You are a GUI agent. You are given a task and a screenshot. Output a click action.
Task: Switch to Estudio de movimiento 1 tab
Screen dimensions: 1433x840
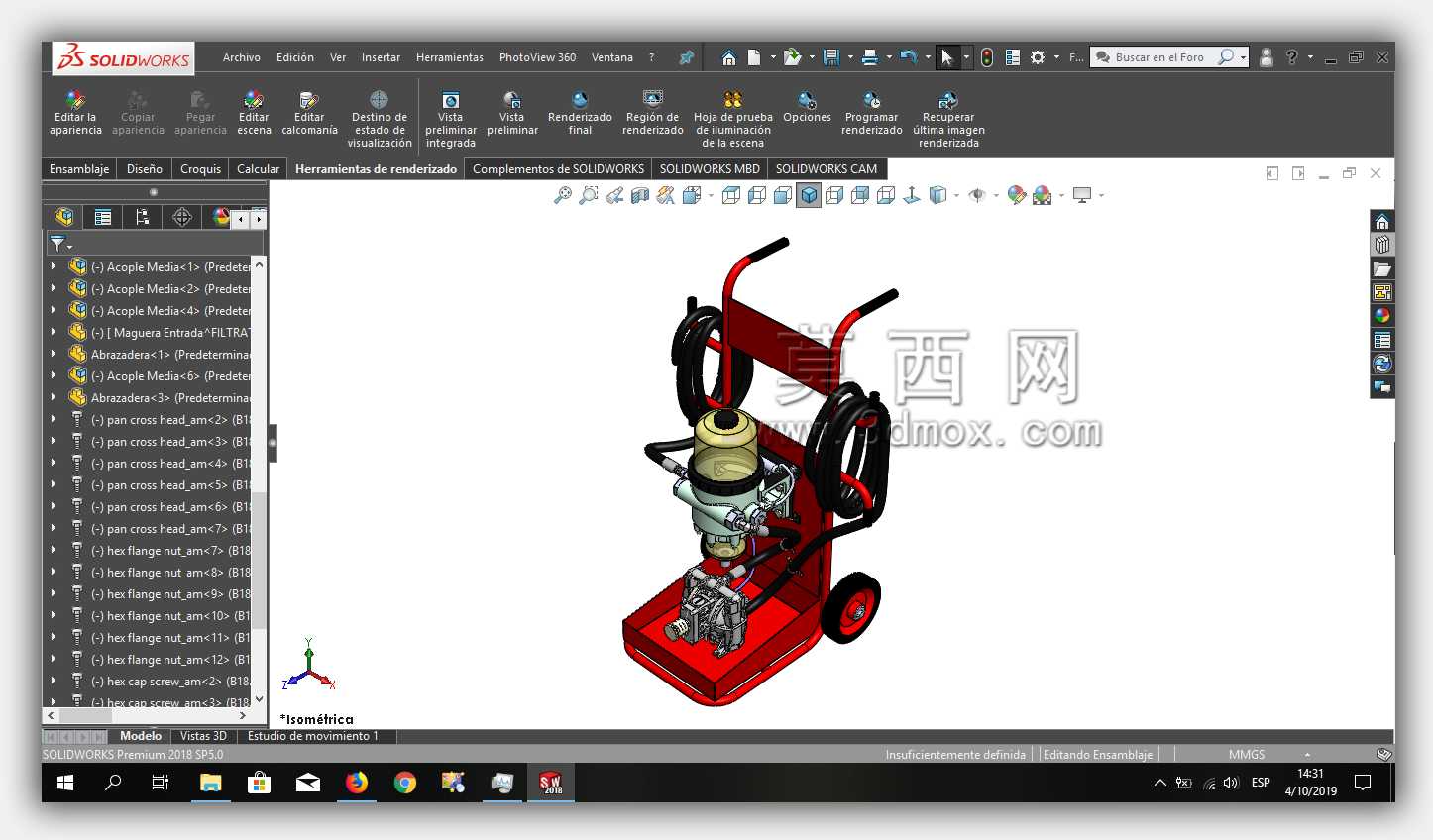click(x=312, y=736)
